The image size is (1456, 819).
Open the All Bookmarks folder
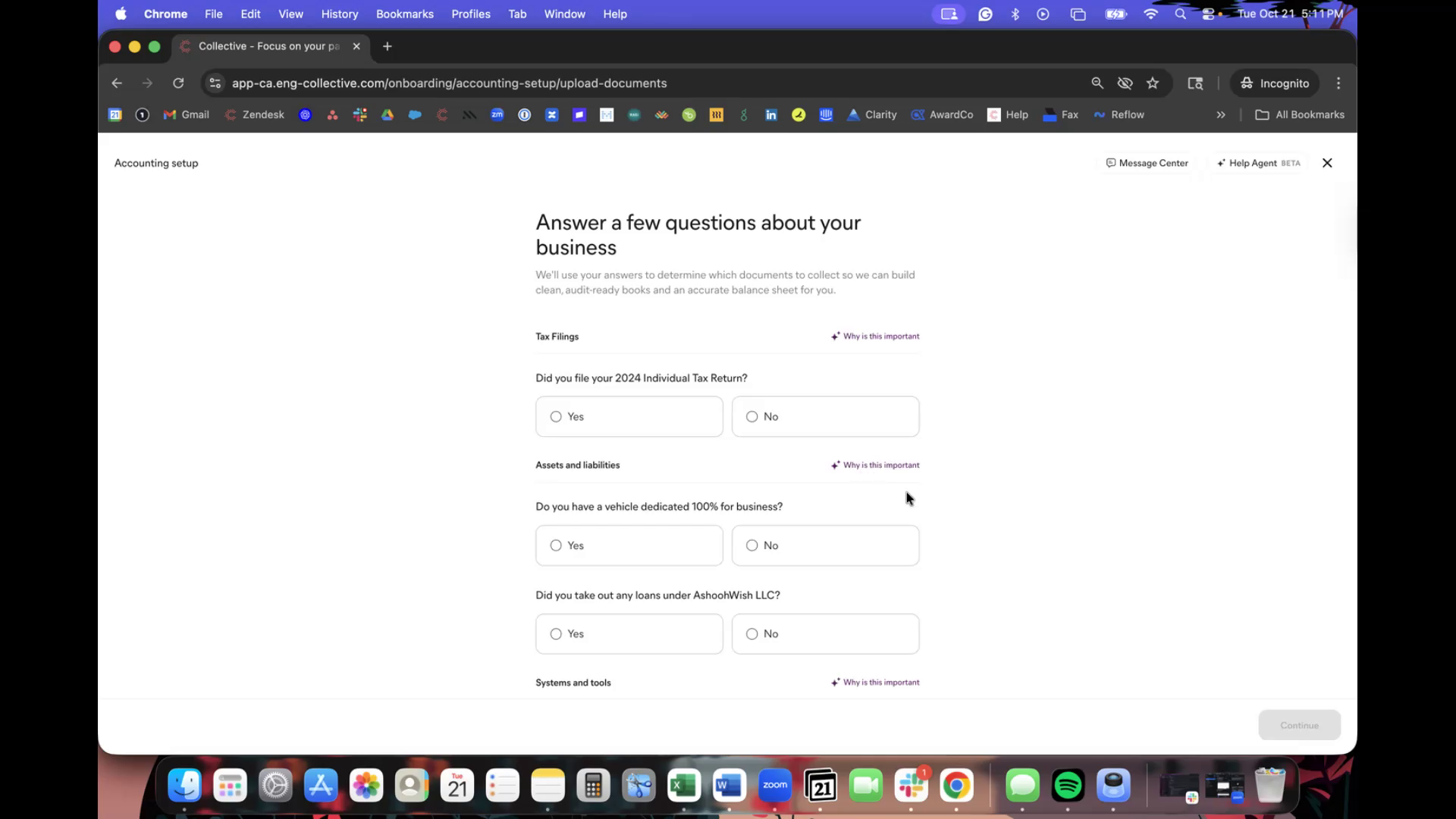1300,115
